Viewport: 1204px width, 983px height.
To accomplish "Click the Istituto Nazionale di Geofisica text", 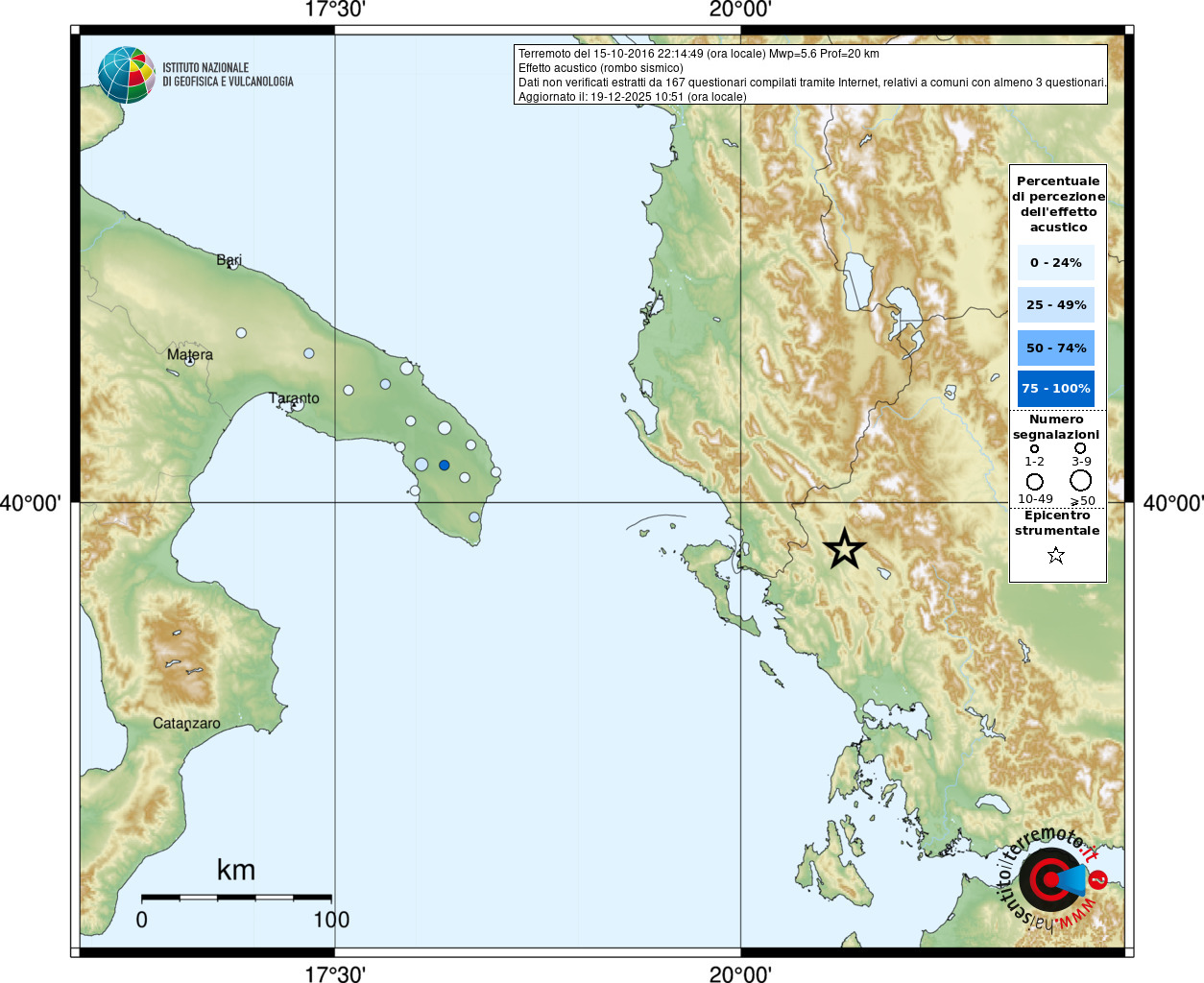I will tap(228, 75).
